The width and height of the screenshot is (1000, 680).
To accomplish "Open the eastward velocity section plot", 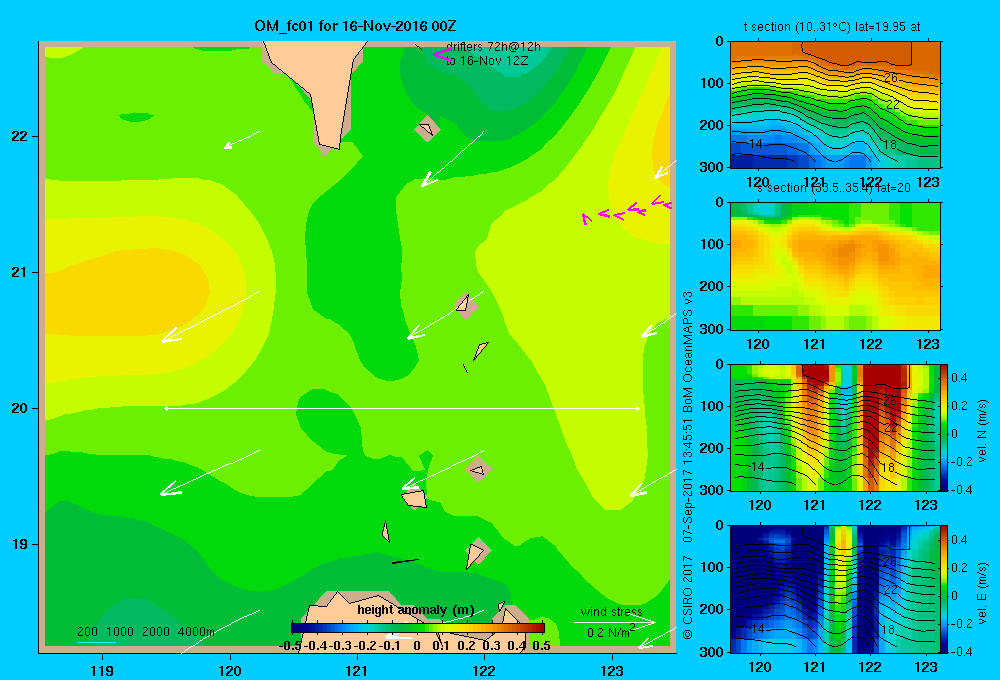I will [835, 589].
